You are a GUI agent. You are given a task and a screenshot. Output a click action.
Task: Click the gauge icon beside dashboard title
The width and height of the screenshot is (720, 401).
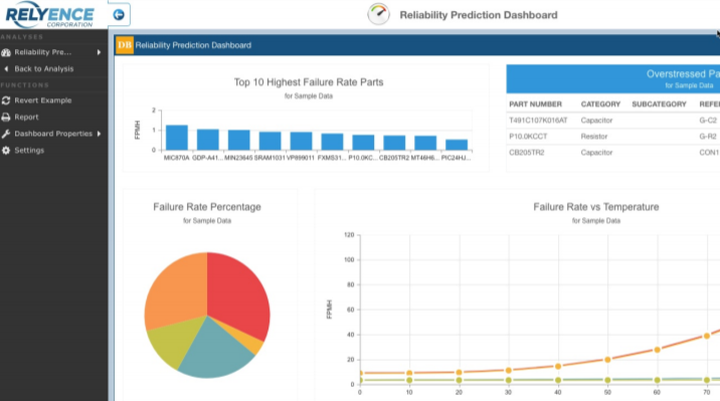(379, 15)
